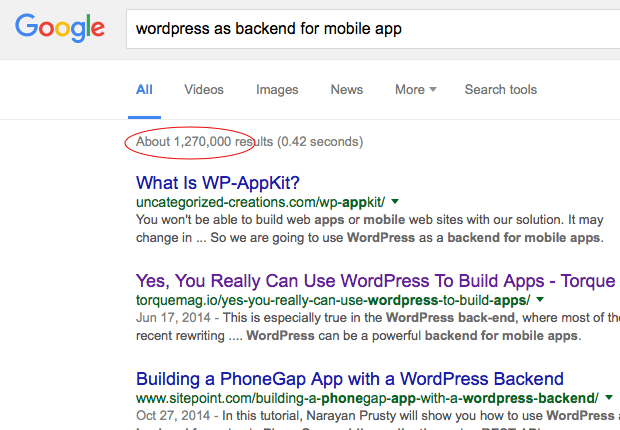620x430 pixels.
Task: Click the Jun 17, 2014 Torque snippet
Action: point(368,327)
